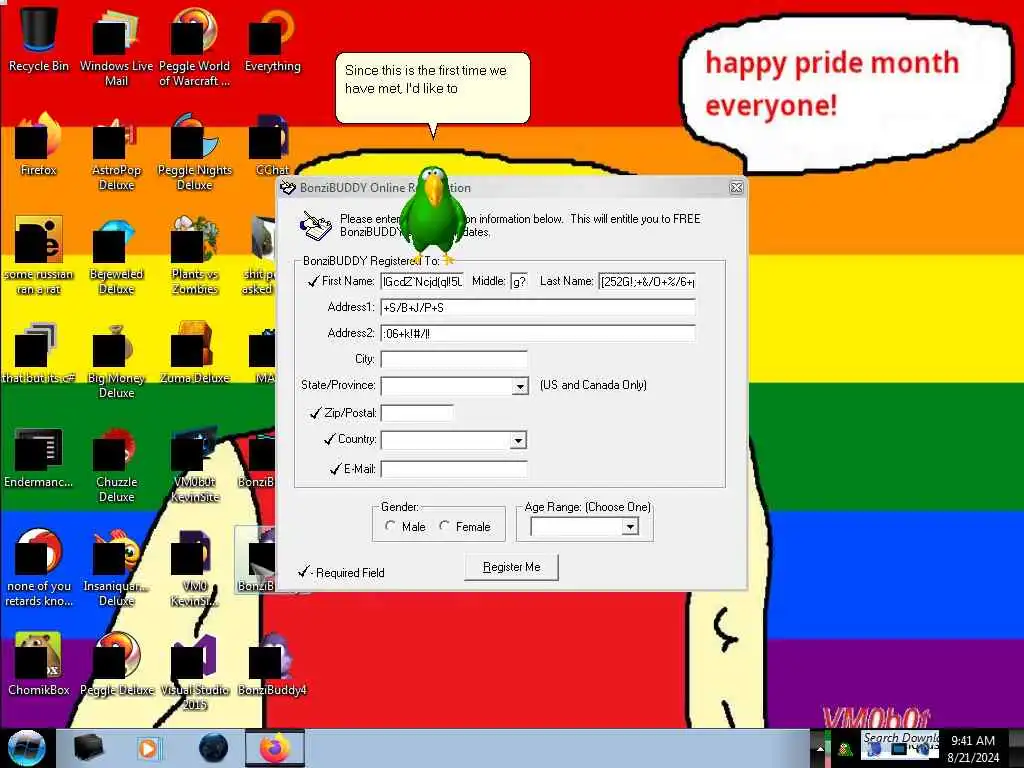Select the 'some russian ran a rat' icon

pos(39,256)
